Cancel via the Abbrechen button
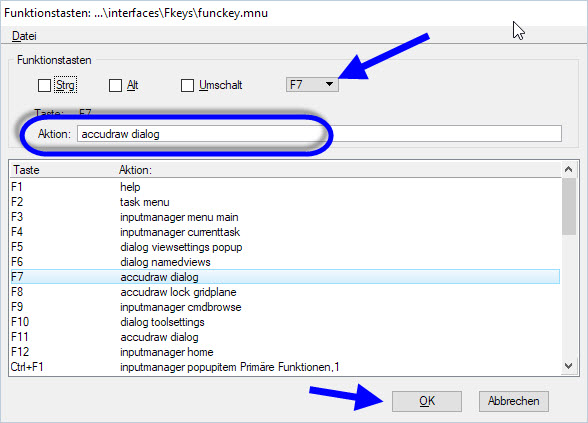The height and width of the screenshot is (423, 588). pyautogui.click(x=513, y=401)
